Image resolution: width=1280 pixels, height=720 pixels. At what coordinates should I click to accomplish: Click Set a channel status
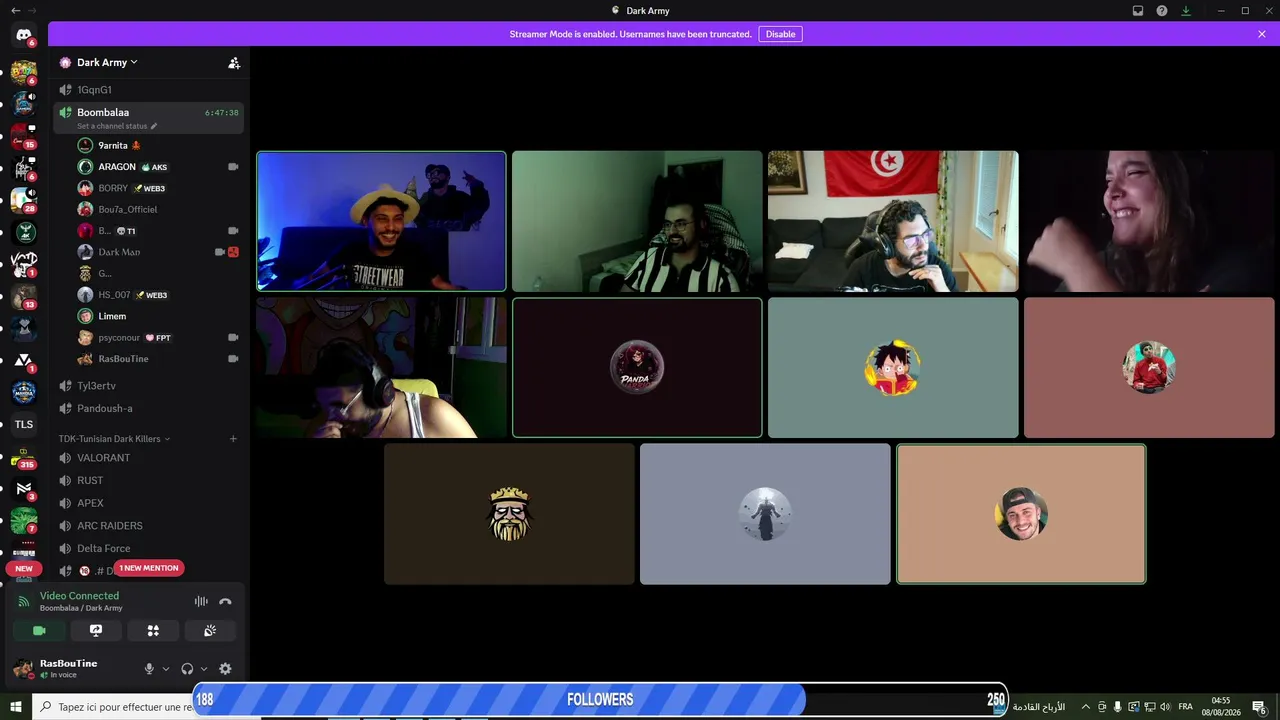click(x=112, y=126)
